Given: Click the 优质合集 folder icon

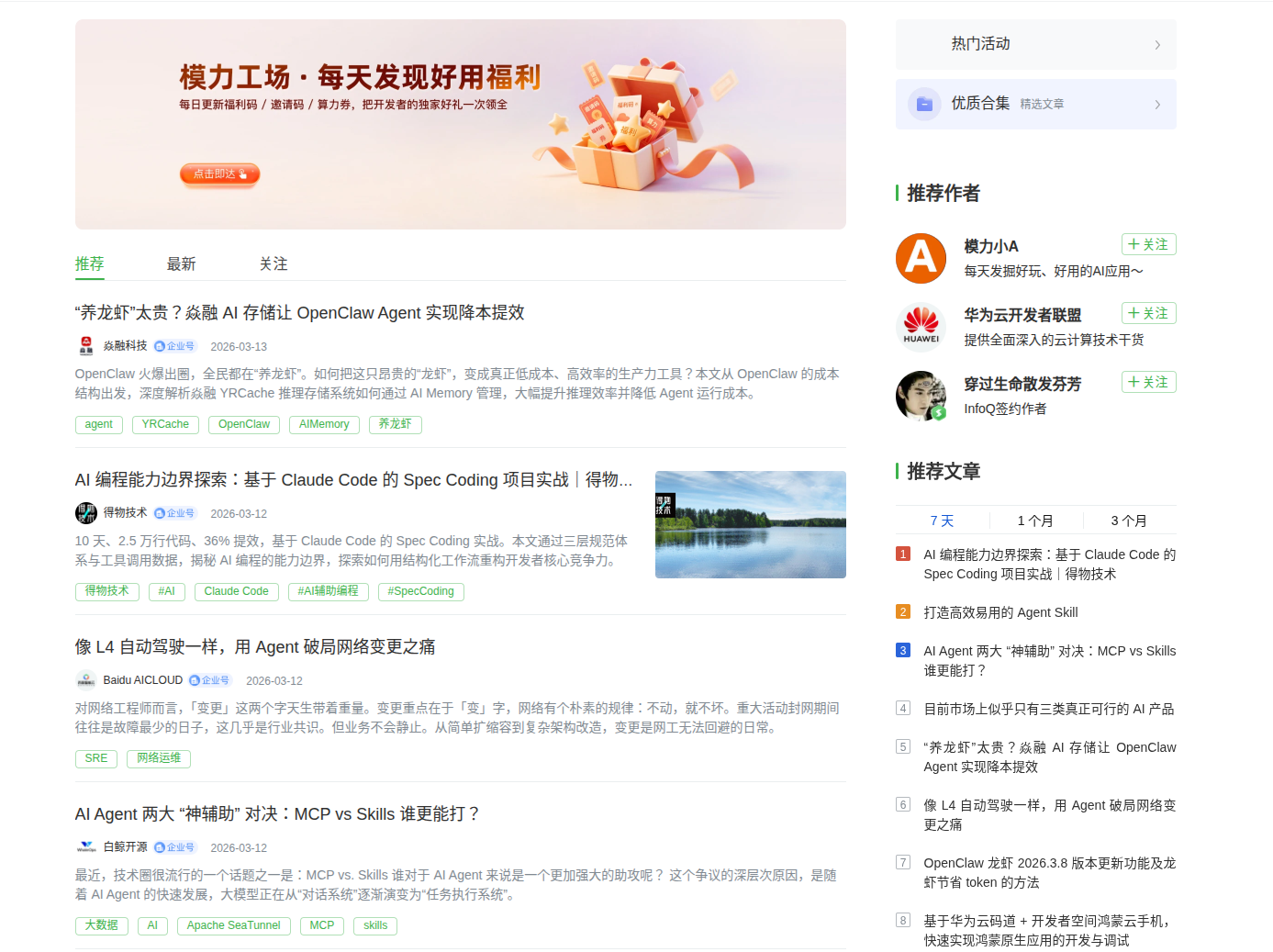Looking at the screenshot, I should tap(924, 104).
